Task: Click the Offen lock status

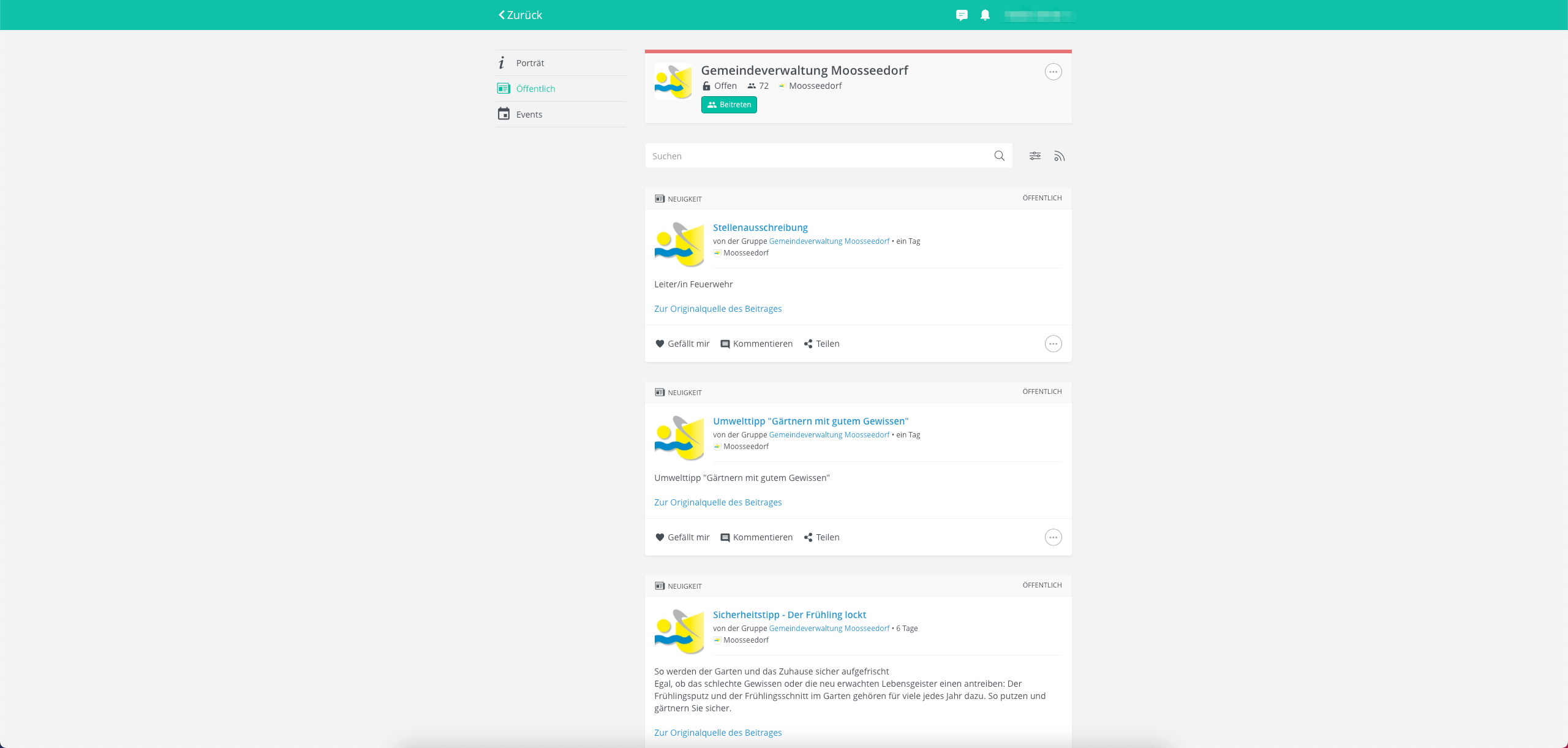Action: pyautogui.click(x=719, y=86)
